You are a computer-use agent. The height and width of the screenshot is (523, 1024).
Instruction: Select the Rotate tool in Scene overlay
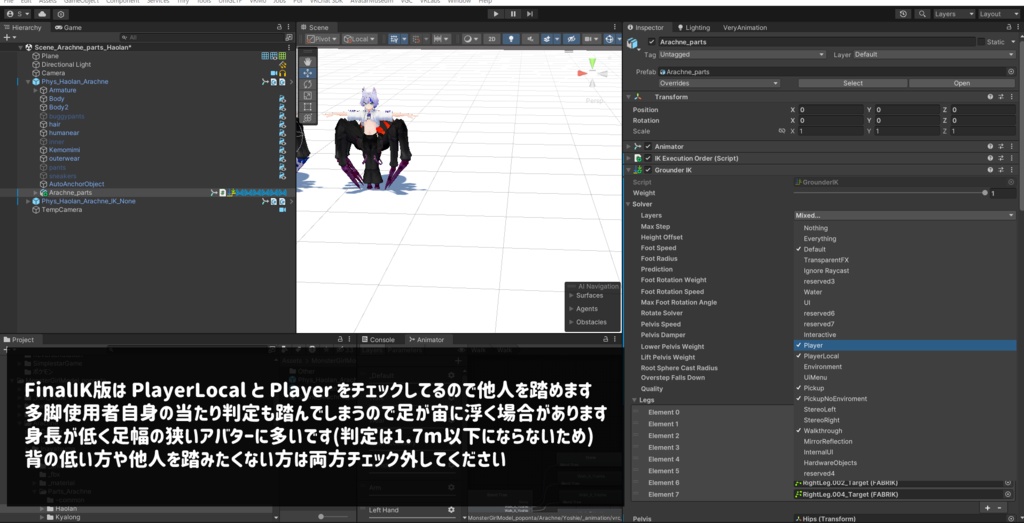pos(308,84)
